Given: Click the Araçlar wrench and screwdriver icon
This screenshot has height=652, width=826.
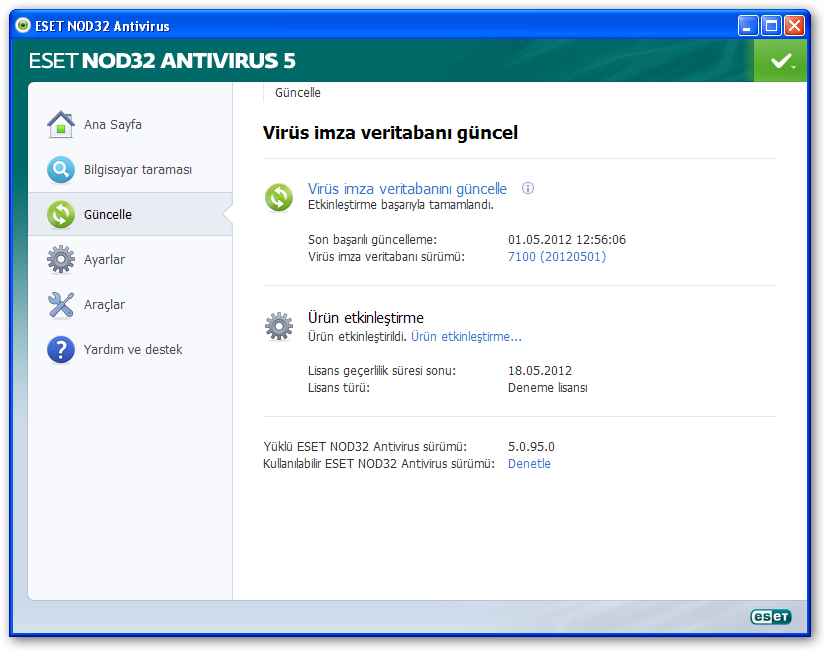Looking at the screenshot, I should (x=61, y=304).
